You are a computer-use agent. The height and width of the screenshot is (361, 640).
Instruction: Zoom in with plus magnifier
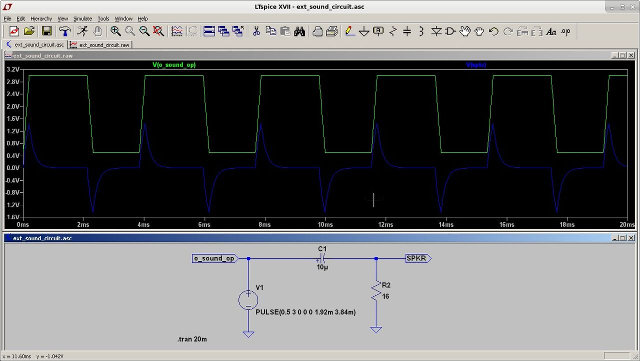(116, 31)
